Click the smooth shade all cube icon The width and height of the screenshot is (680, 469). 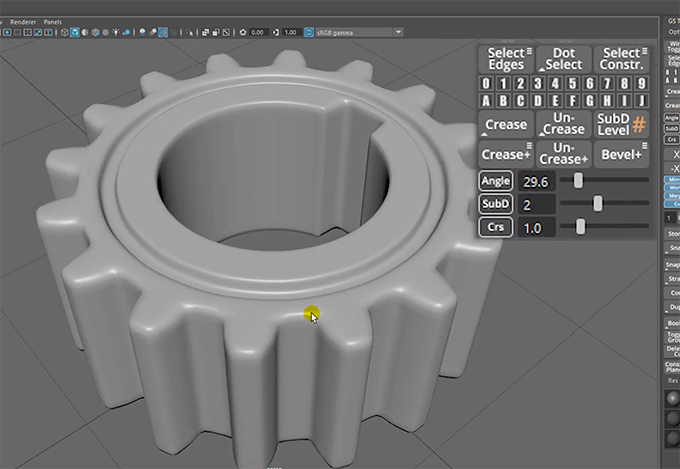[x=75, y=33]
